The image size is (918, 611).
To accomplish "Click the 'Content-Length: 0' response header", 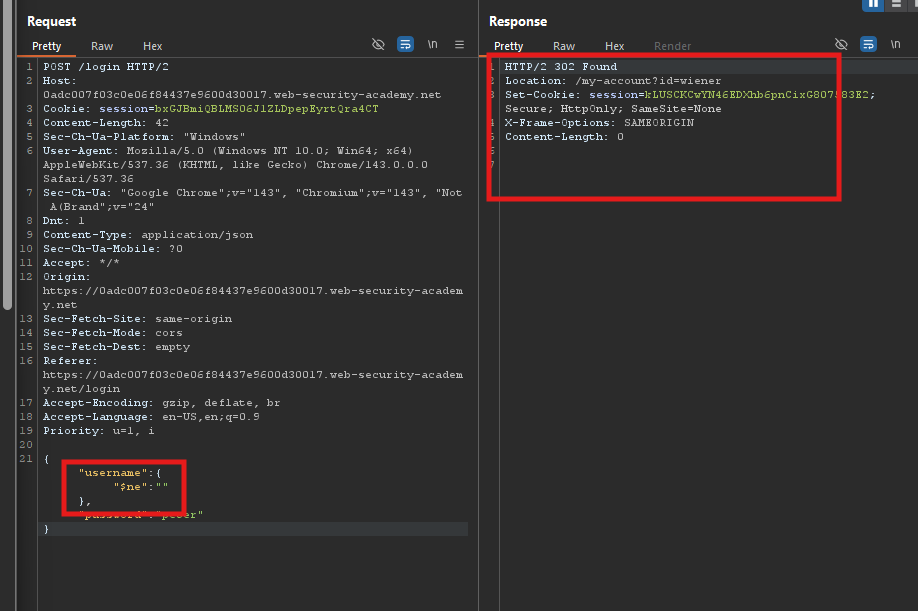I will pos(564,137).
